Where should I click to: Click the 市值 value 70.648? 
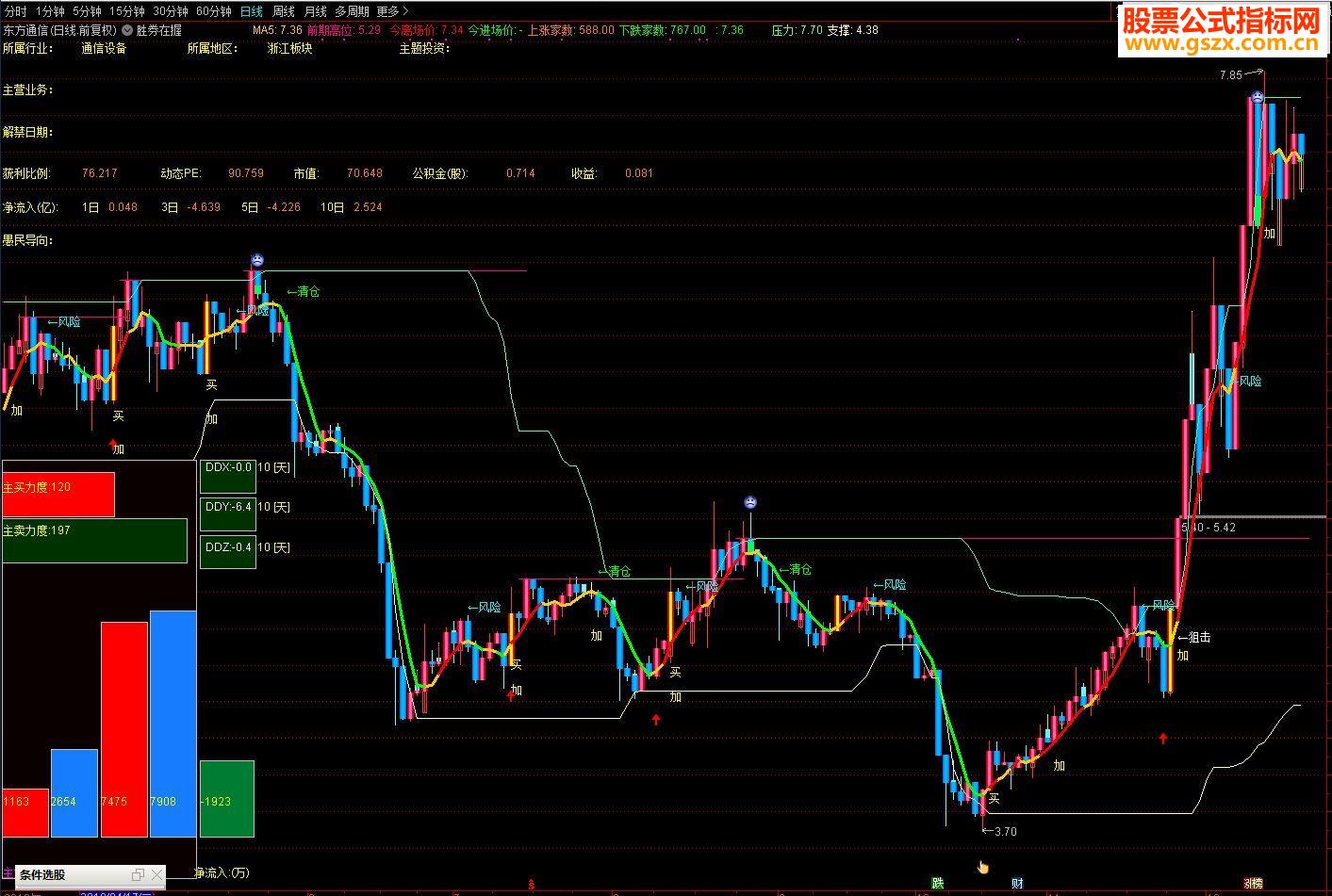[x=365, y=173]
